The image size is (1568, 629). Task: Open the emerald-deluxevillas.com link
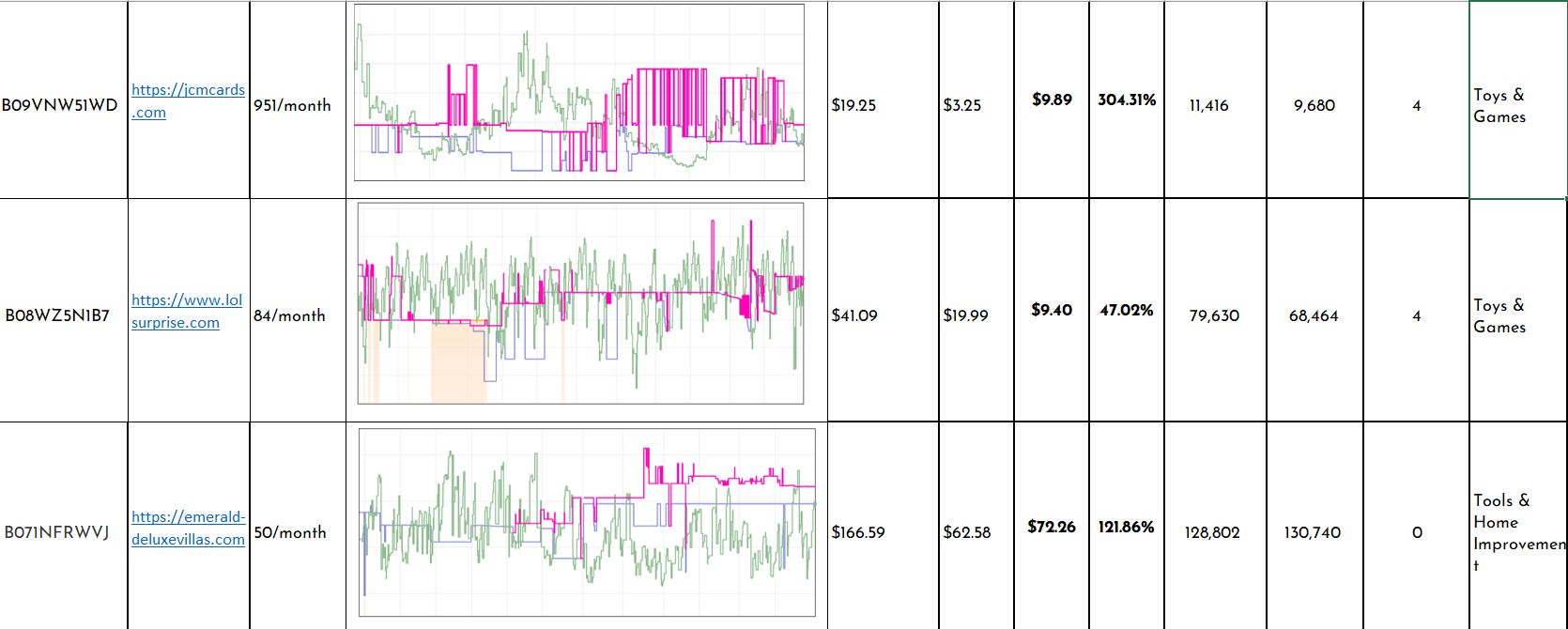coord(188,528)
